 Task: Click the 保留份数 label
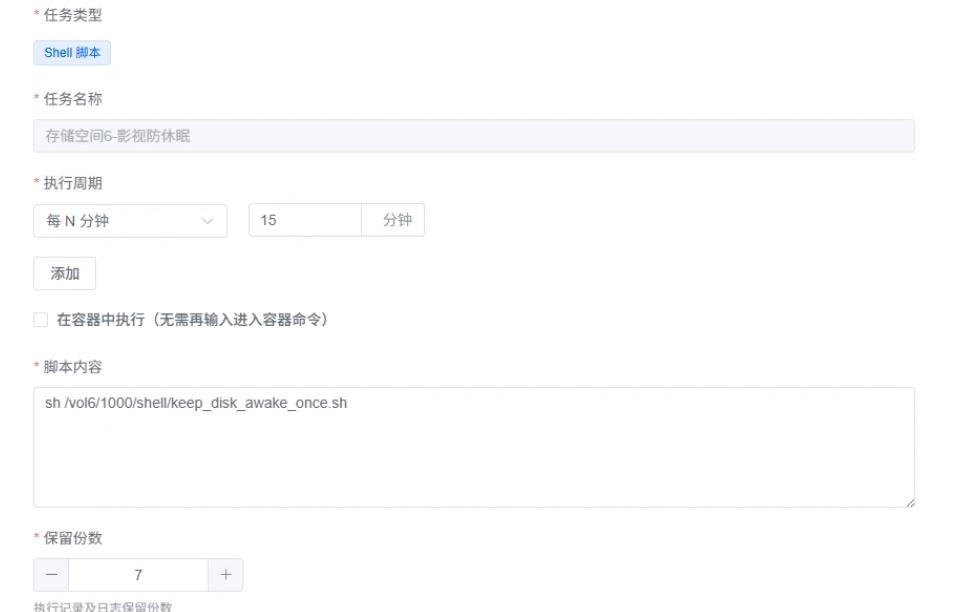click(x=73, y=538)
